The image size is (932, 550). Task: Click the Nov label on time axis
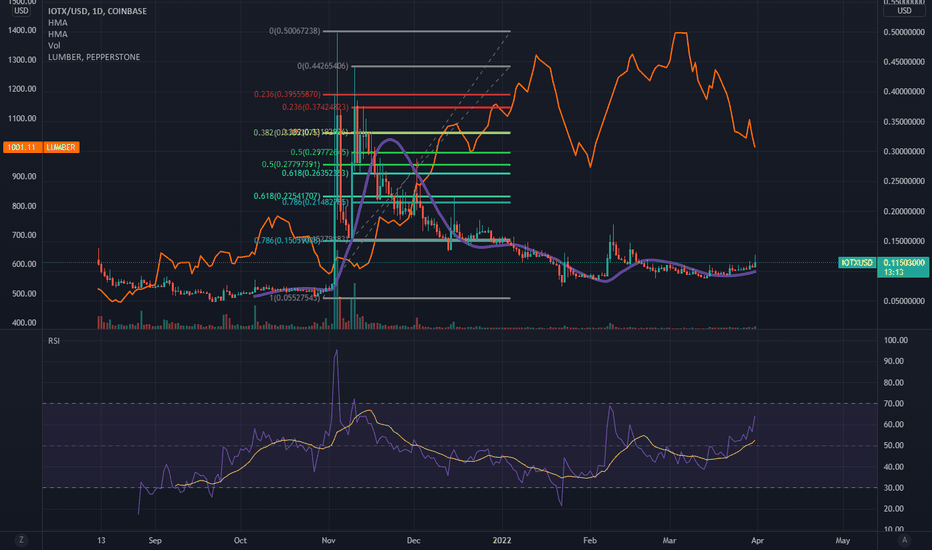328,540
